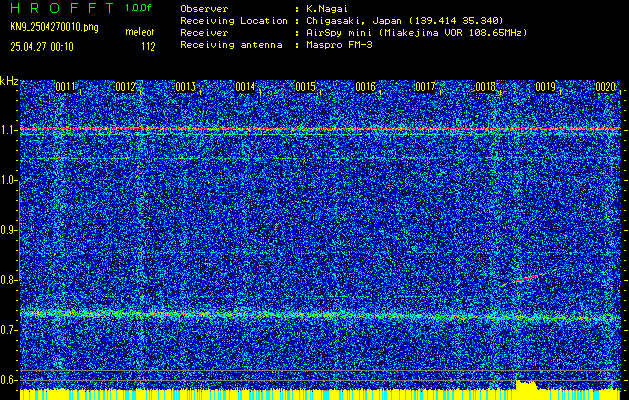Select the 0020 time marker
The image size is (629, 400).
point(605,87)
